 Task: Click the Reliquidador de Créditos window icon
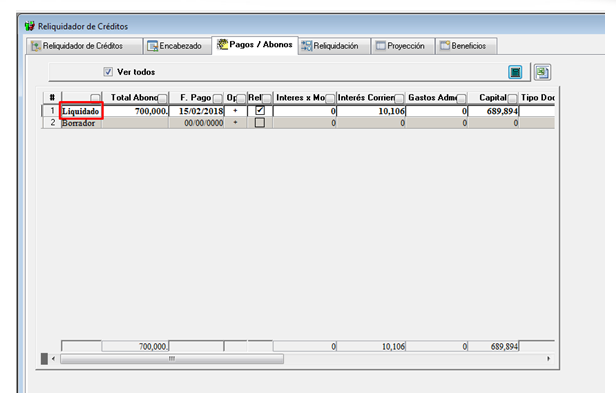pyautogui.click(x=28, y=25)
